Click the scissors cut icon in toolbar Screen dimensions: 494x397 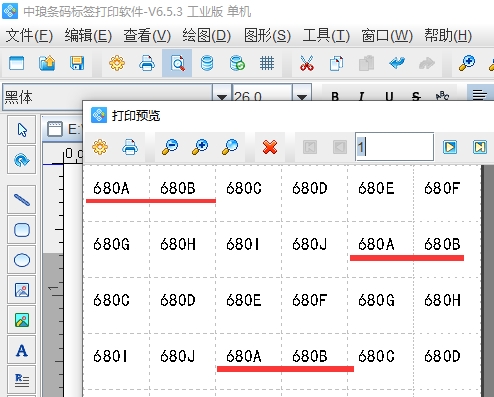click(307, 63)
